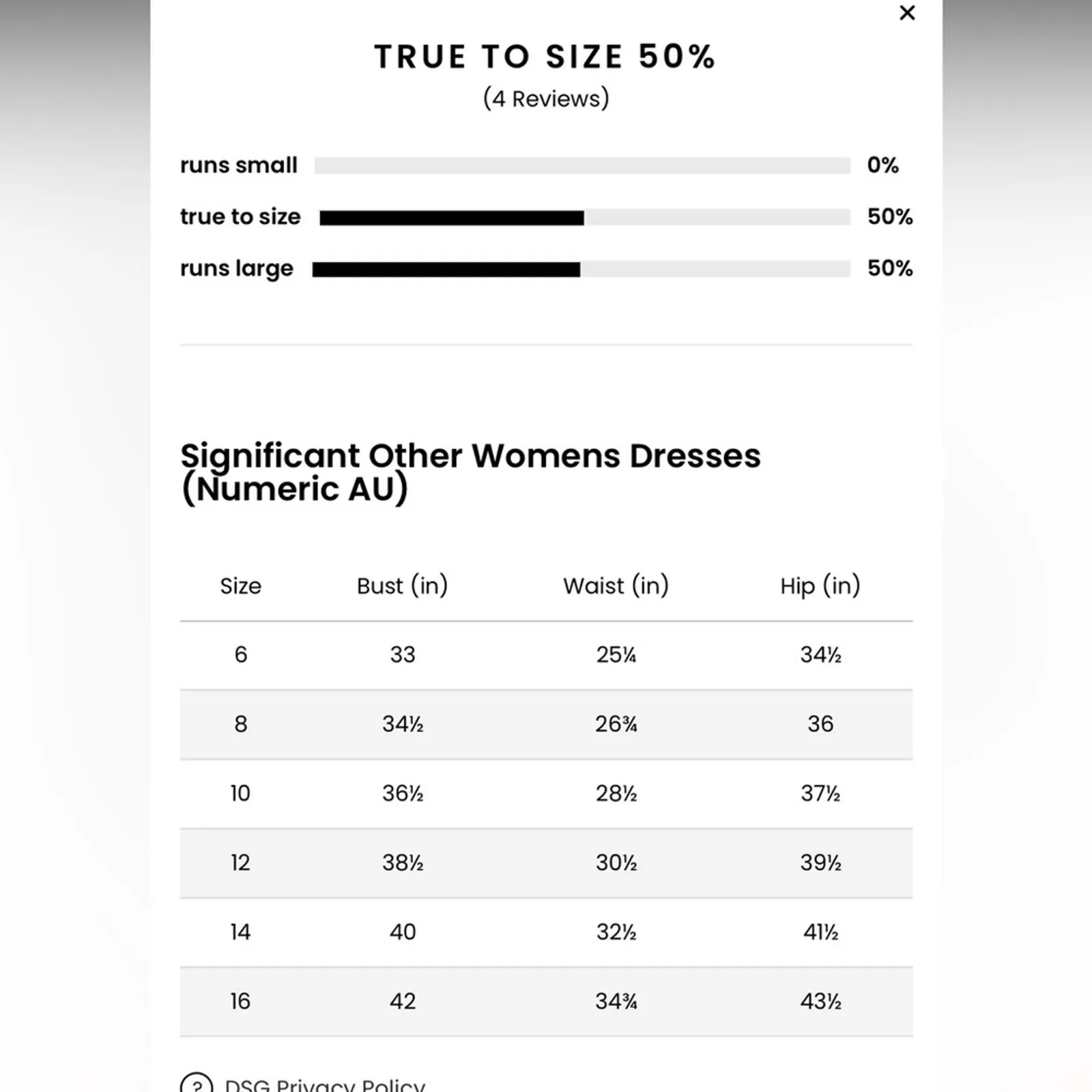The height and width of the screenshot is (1092, 1092).
Task: Click the size 10 row label
Action: (x=240, y=794)
